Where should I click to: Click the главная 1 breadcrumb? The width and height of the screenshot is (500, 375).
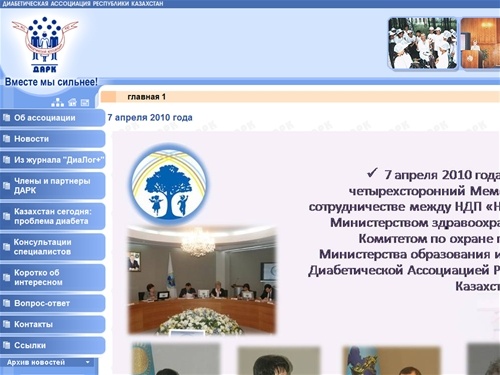pos(147,97)
